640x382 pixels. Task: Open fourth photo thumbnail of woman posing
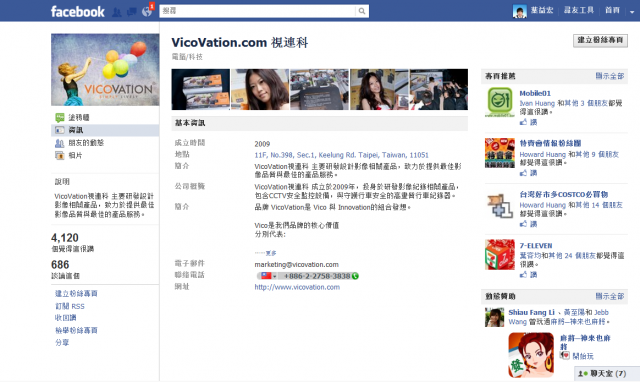[379, 89]
